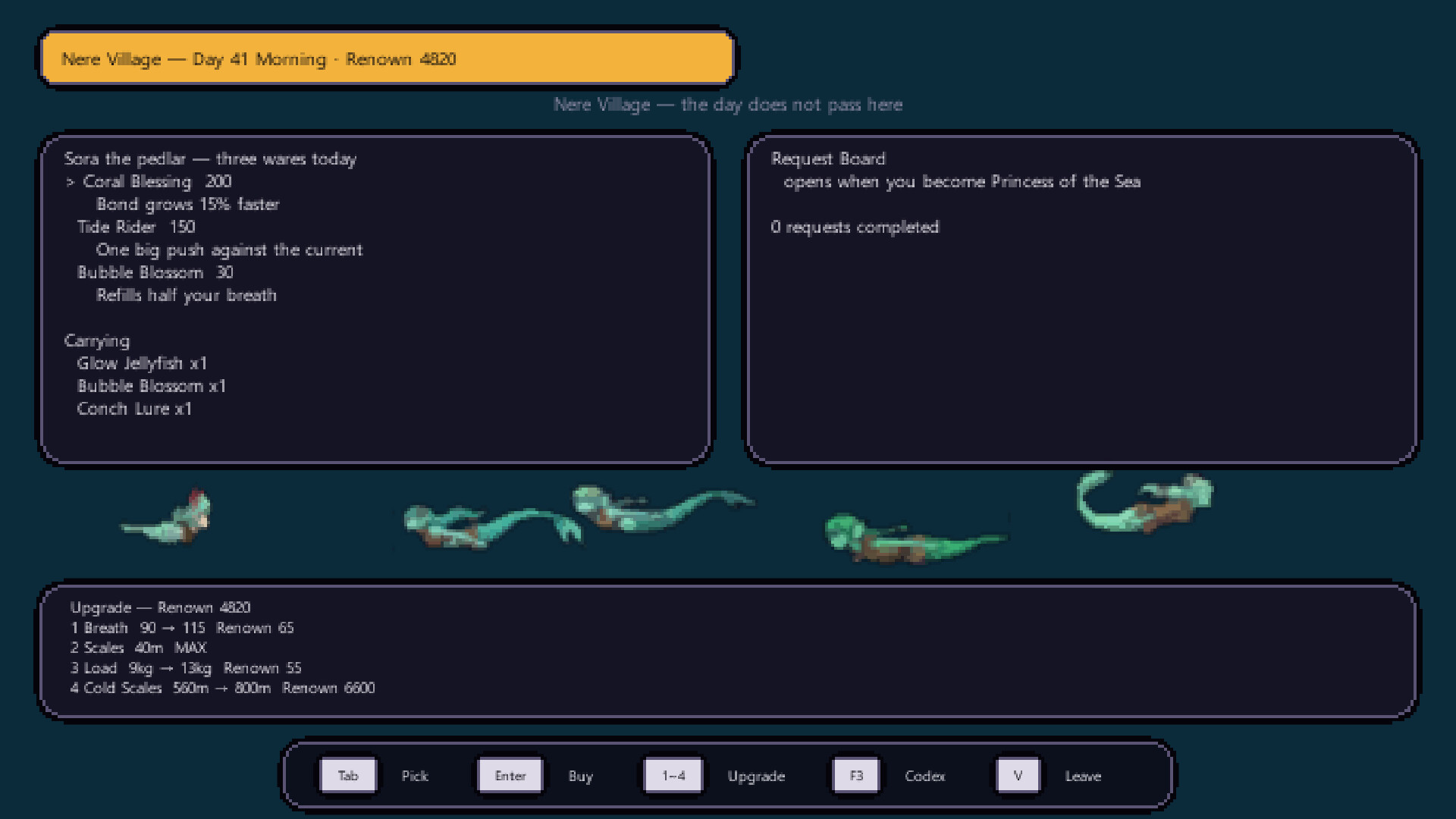The image size is (1456, 819).
Task: Click the red-haired small mermaid sprite
Action: 168,517
